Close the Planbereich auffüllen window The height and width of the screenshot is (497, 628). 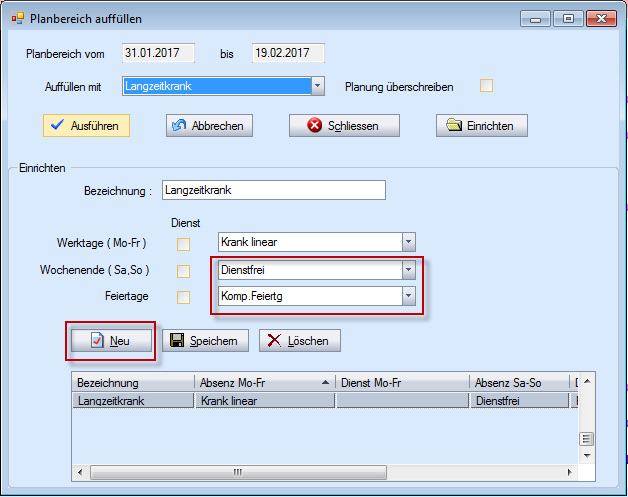pos(601,19)
